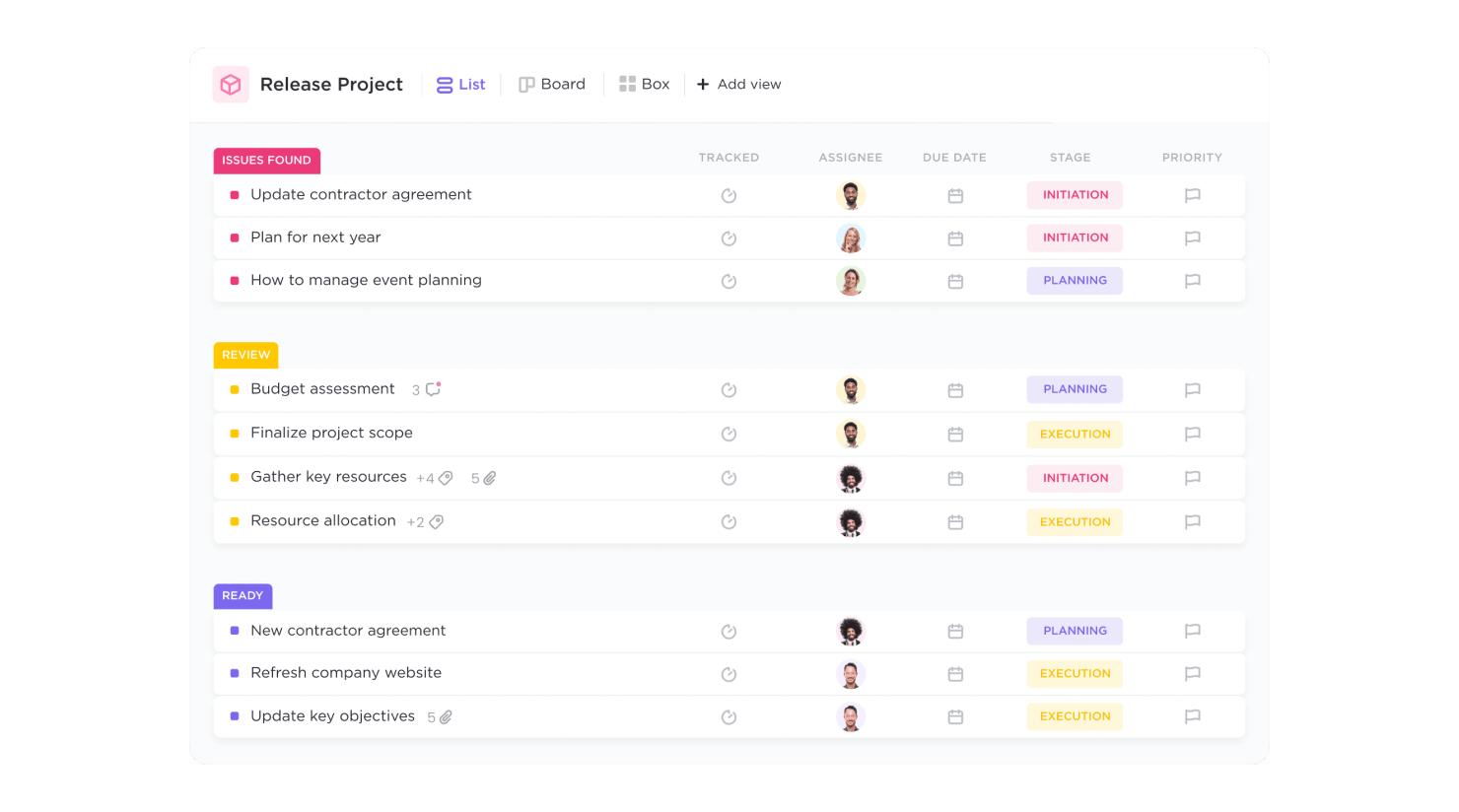1459x812 pixels.
Task: Open the INITIATION stage of Update contractor agreement
Action: click(x=1075, y=195)
